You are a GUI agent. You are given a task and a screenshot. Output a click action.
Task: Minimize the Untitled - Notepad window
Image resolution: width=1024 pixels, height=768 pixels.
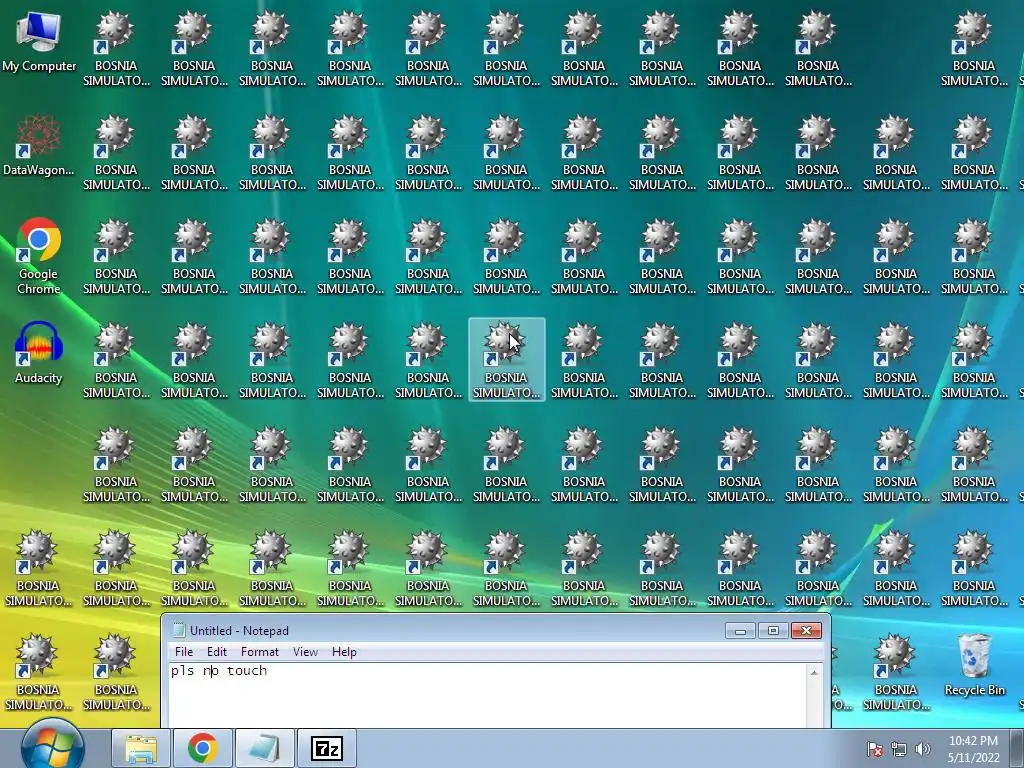741,631
